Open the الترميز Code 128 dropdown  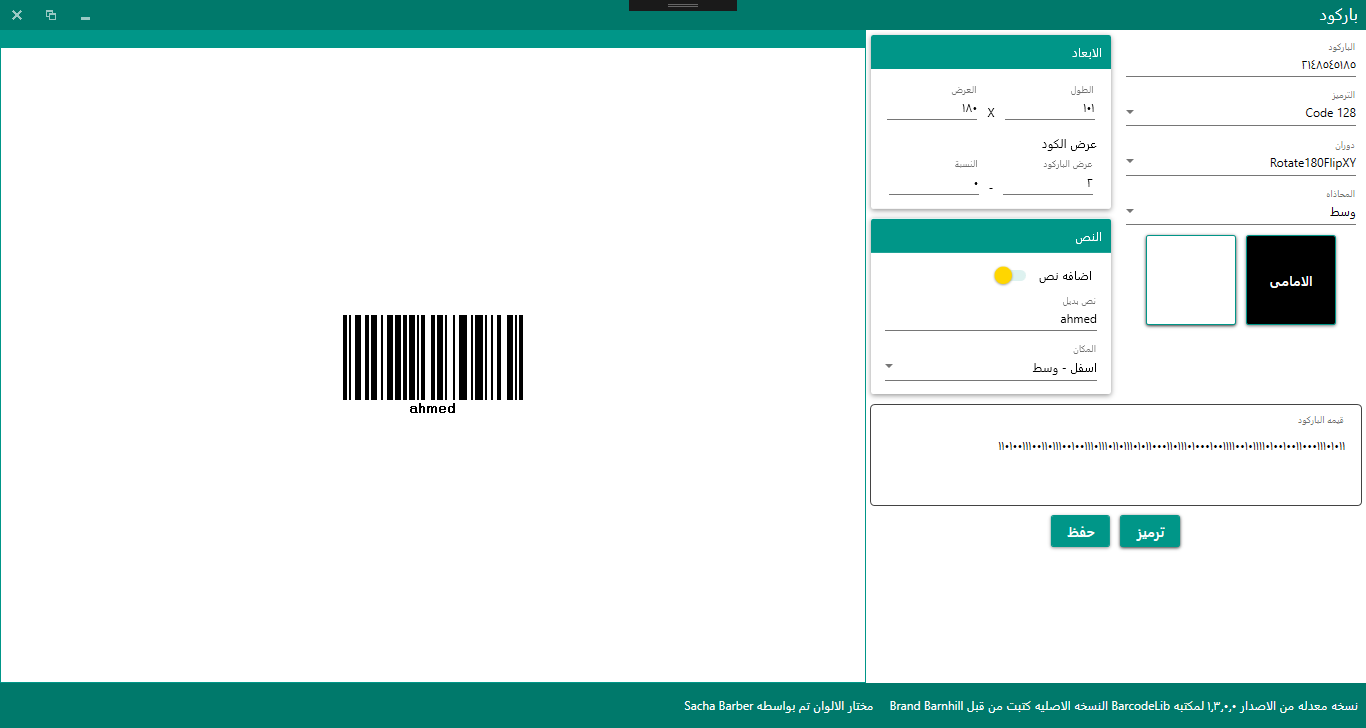1241,112
